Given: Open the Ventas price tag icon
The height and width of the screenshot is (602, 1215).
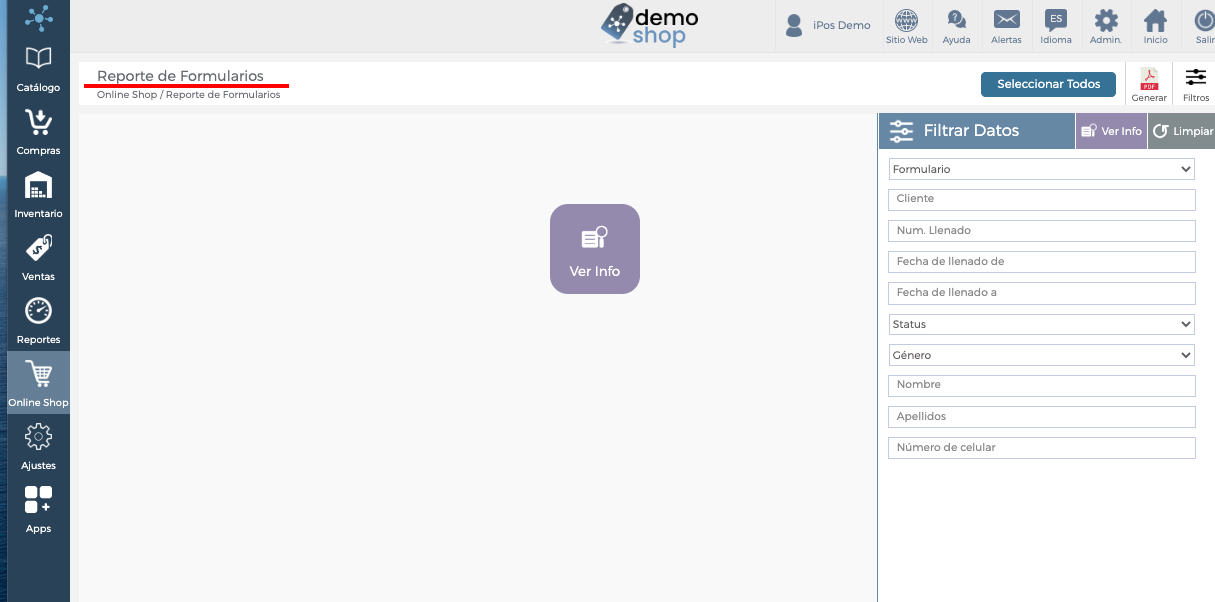Looking at the screenshot, I should pos(38,248).
